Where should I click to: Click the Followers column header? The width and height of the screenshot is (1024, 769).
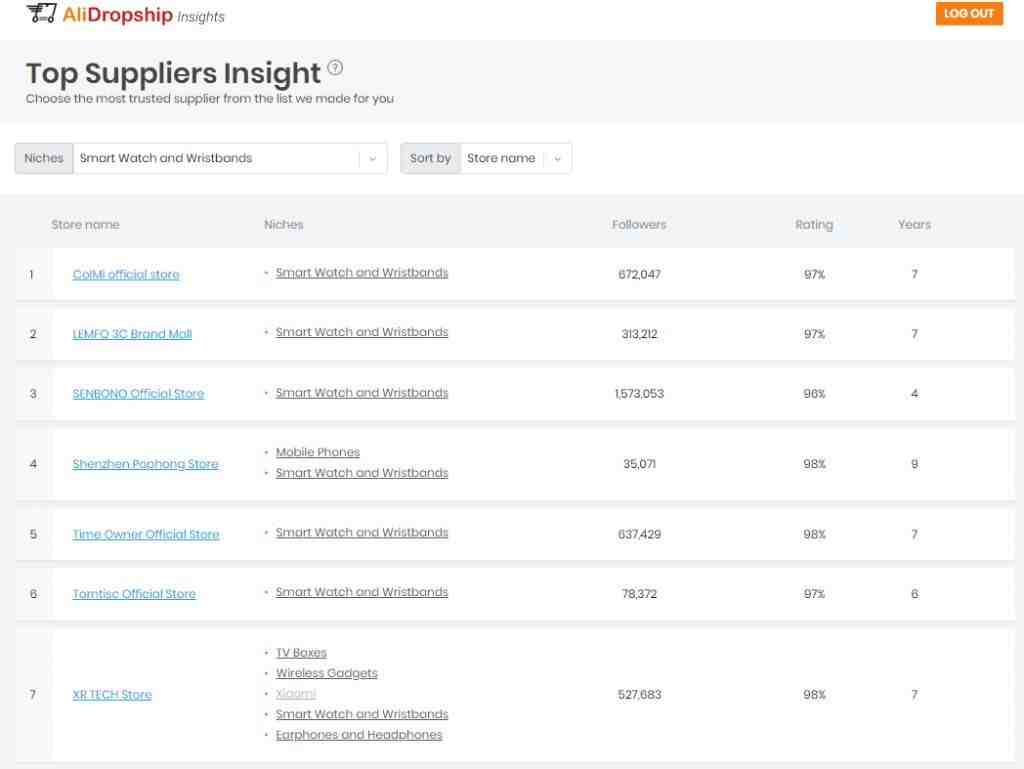click(x=639, y=225)
